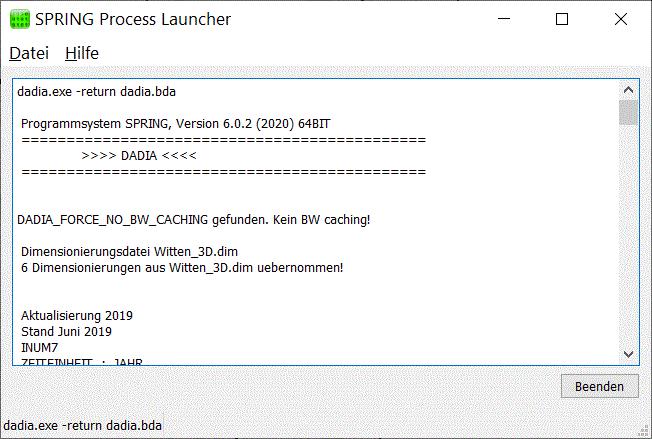Viewport: 652px width, 439px height.
Task: Maximize the SPRING Process Launcher window
Action: click(562, 19)
